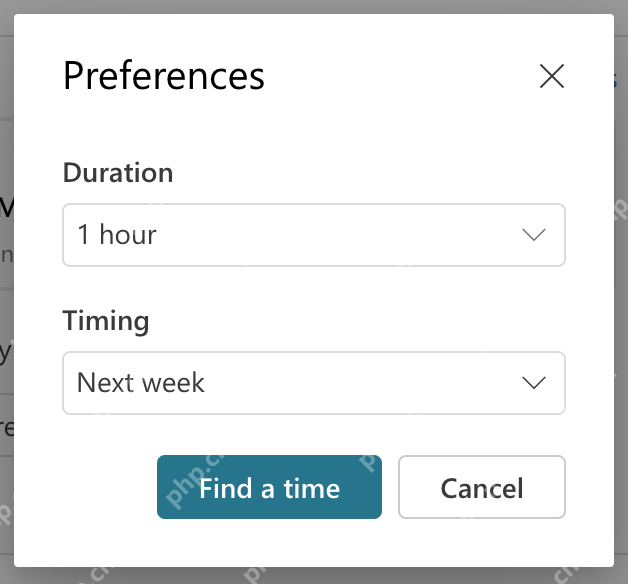
Task: Click the Timing field label
Action: pos(106,321)
